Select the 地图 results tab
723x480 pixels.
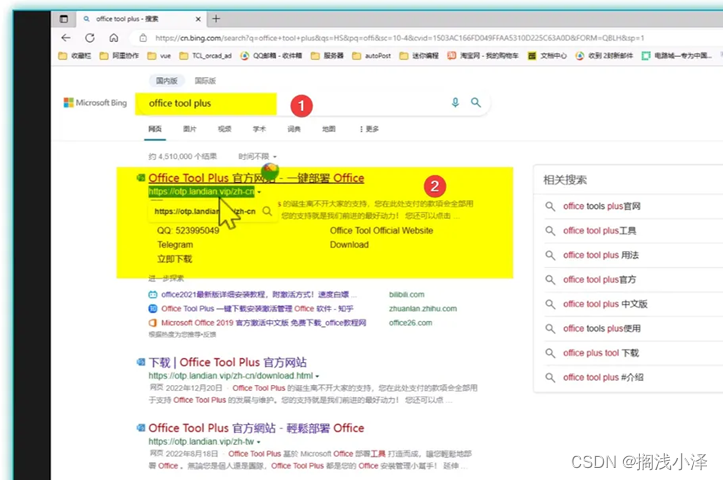click(329, 129)
